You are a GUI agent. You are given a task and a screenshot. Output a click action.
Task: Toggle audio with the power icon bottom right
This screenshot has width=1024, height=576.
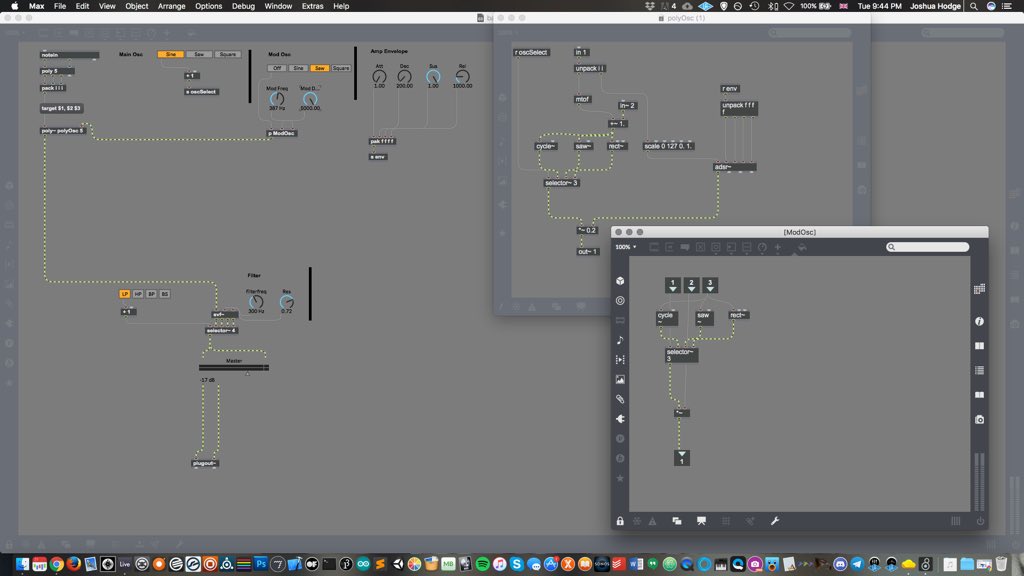pos(981,521)
